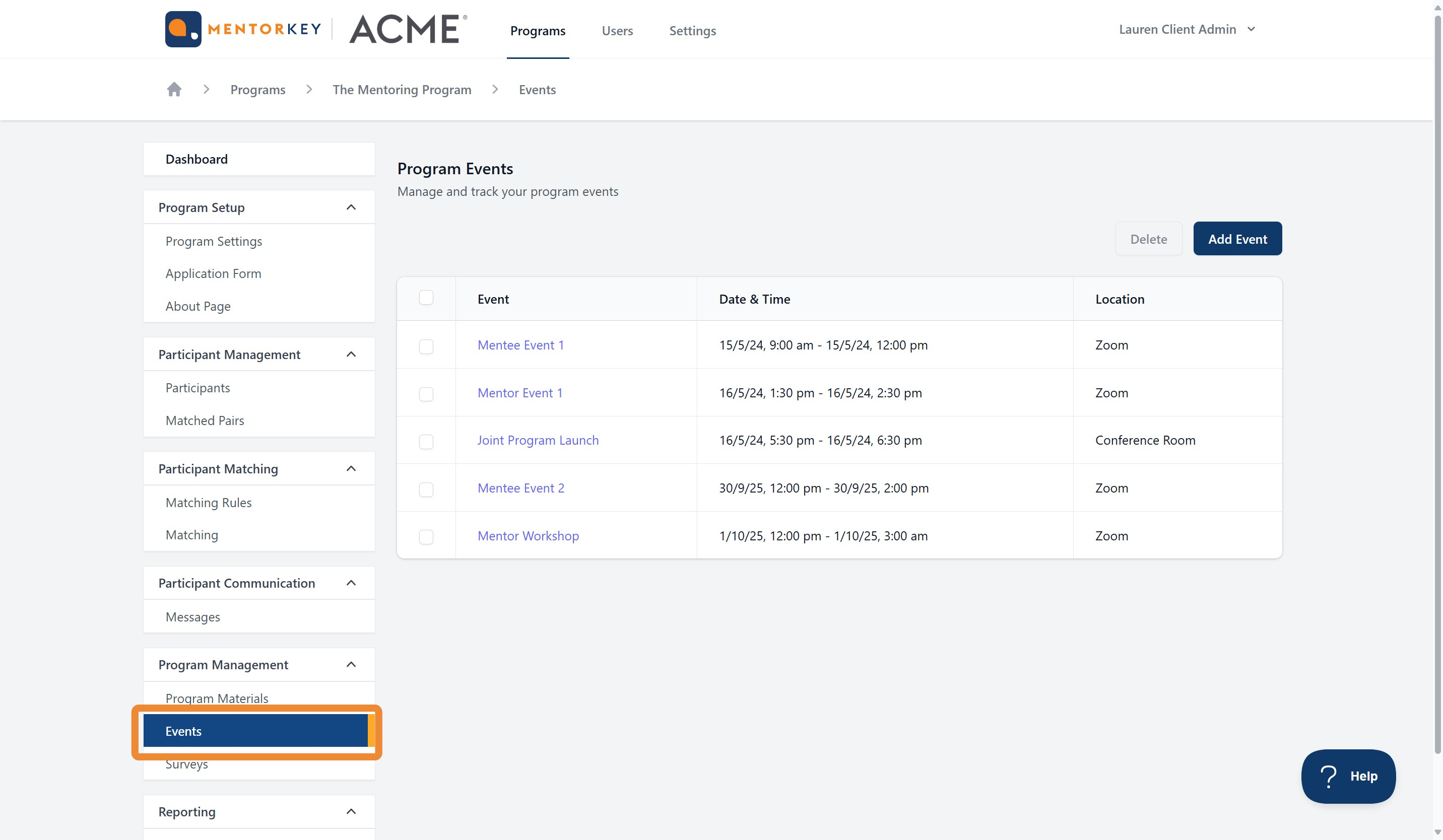Click the Help question mark button
Viewport: 1443px width, 840px height.
(x=1329, y=776)
